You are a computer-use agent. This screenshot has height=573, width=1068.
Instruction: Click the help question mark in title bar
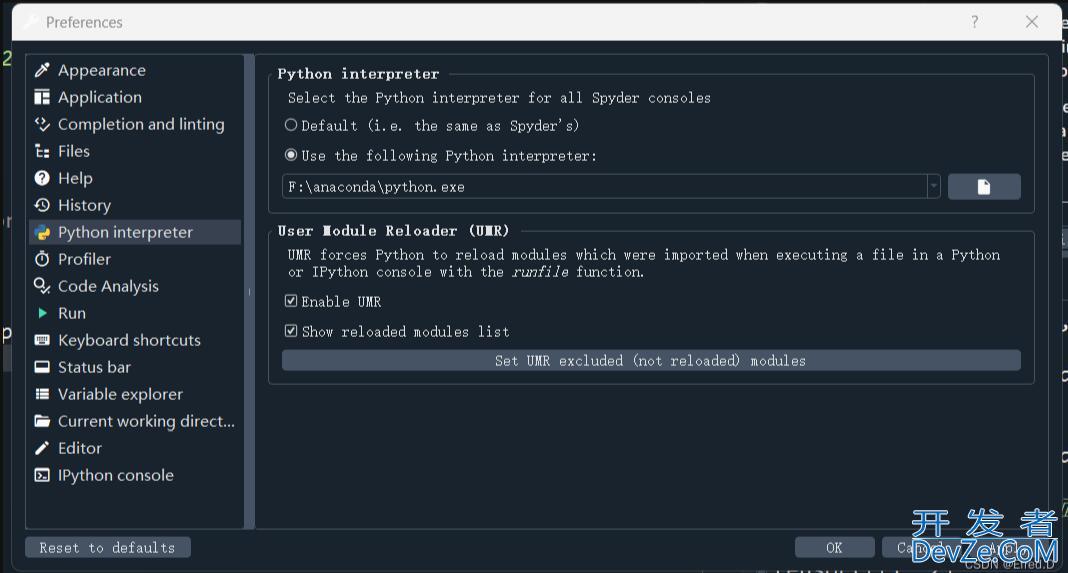tap(975, 22)
